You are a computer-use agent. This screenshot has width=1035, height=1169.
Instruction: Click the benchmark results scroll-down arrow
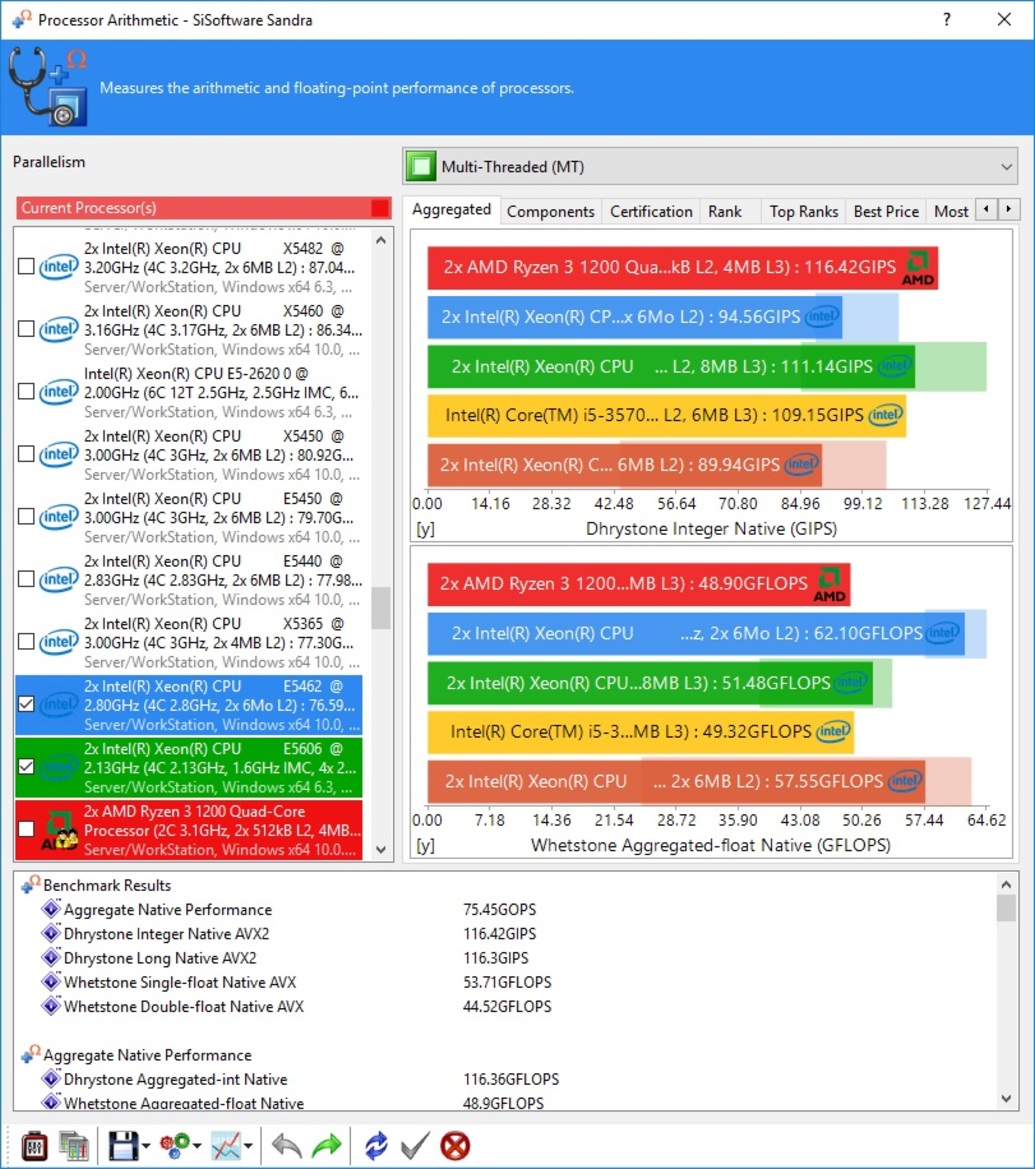(x=1006, y=1098)
